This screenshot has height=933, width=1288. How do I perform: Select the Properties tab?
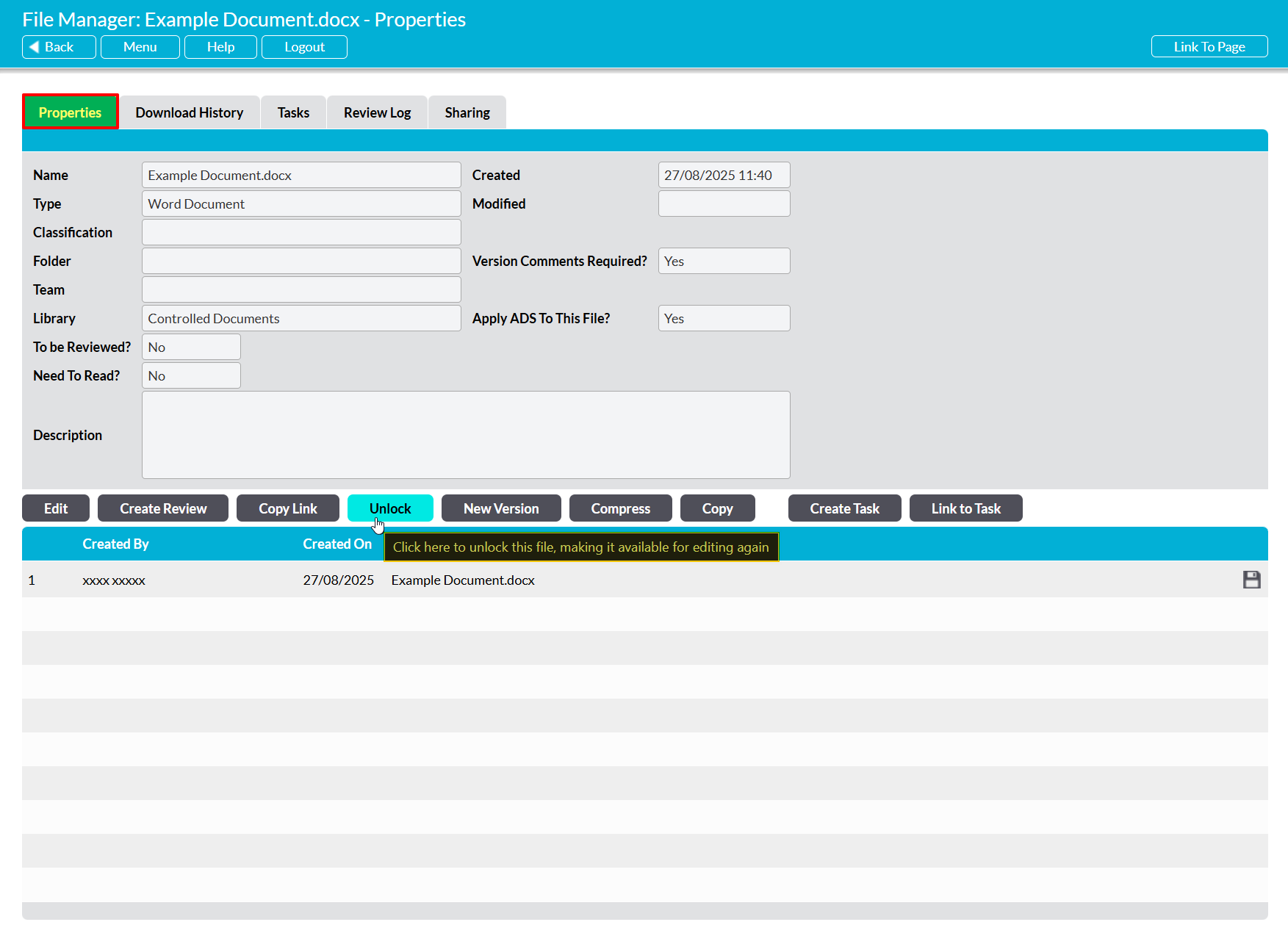click(x=70, y=112)
